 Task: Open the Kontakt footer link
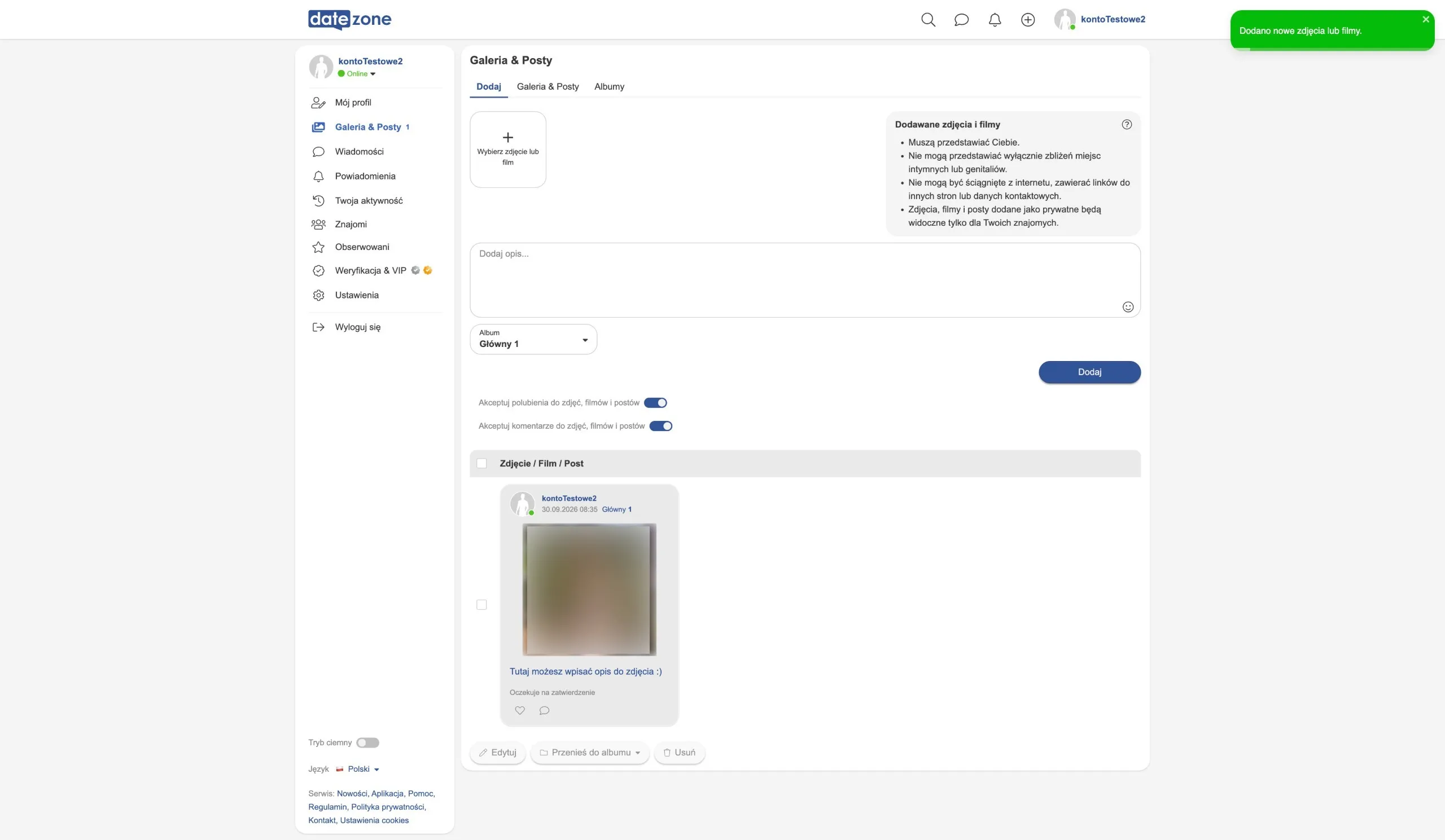pyautogui.click(x=322, y=820)
